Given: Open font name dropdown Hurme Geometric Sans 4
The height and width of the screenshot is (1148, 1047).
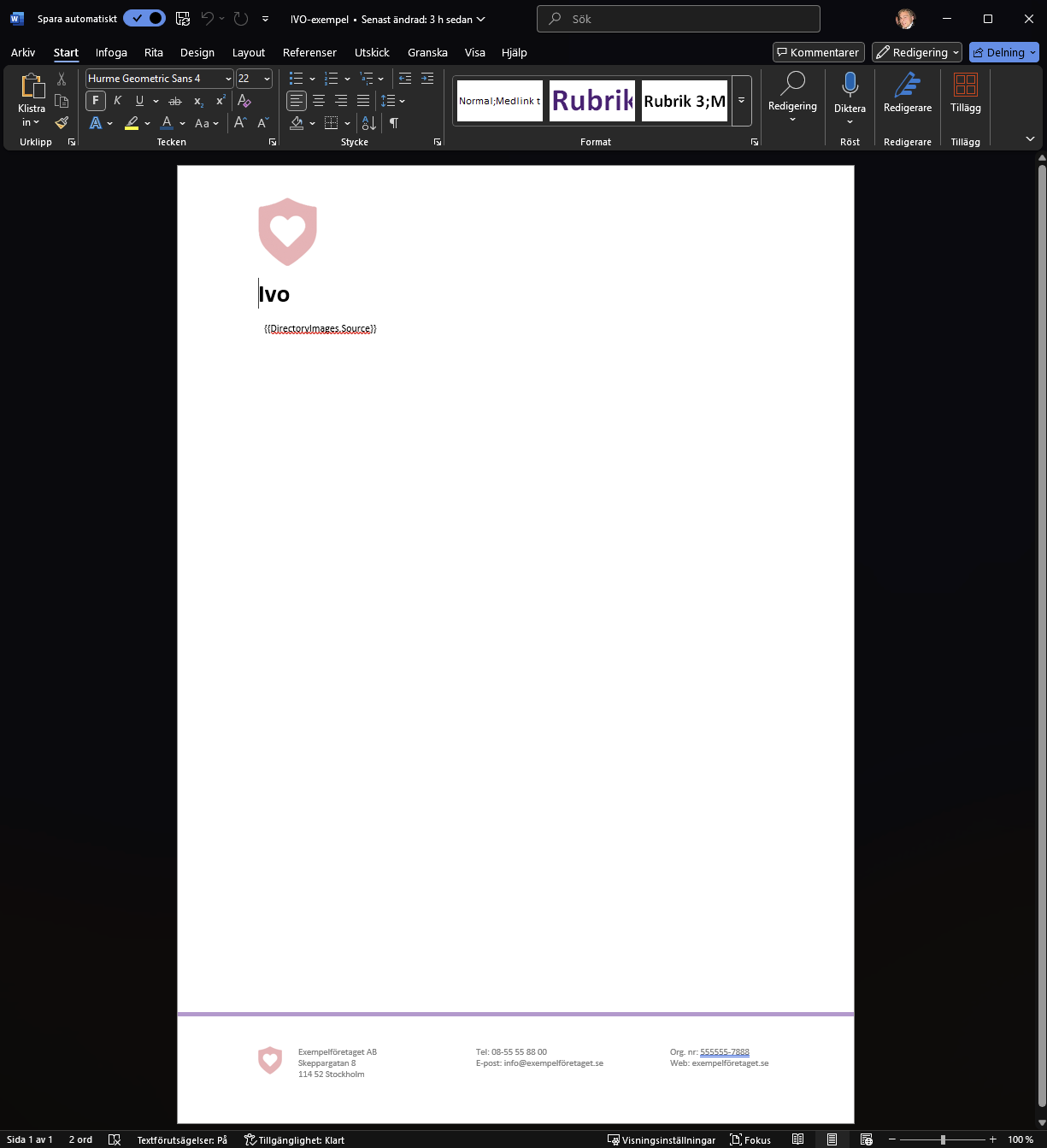Looking at the screenshot, I should (228, 79).
